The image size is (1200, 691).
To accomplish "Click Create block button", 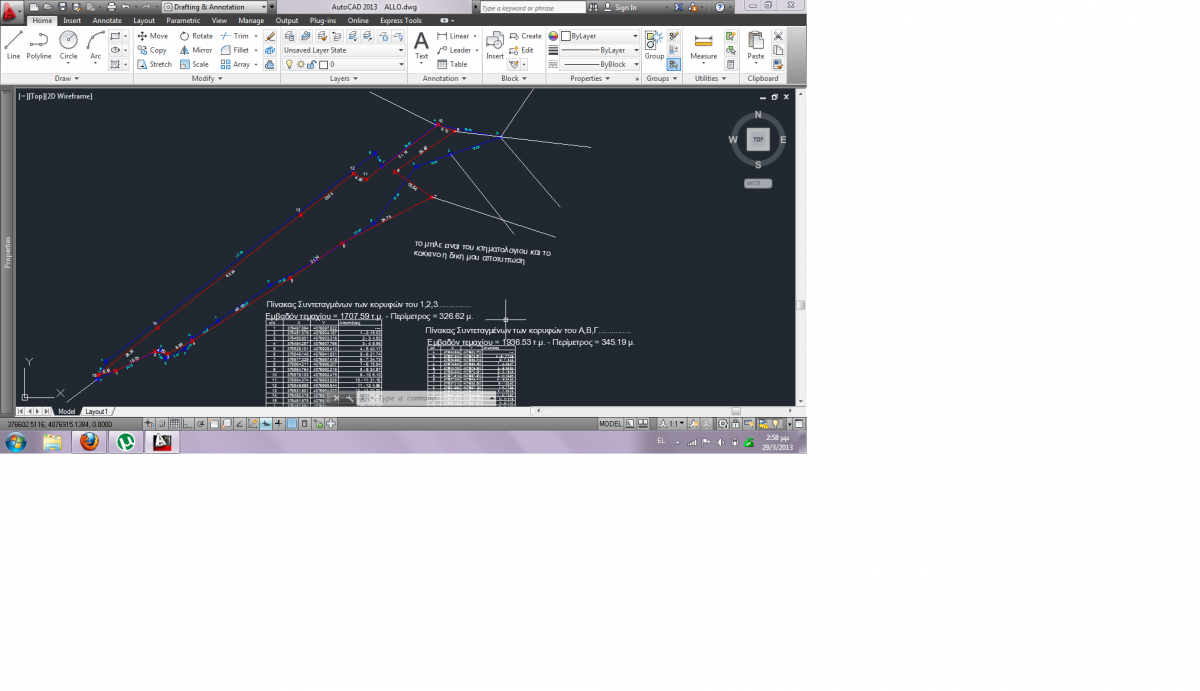I will [x=526, y=36].
